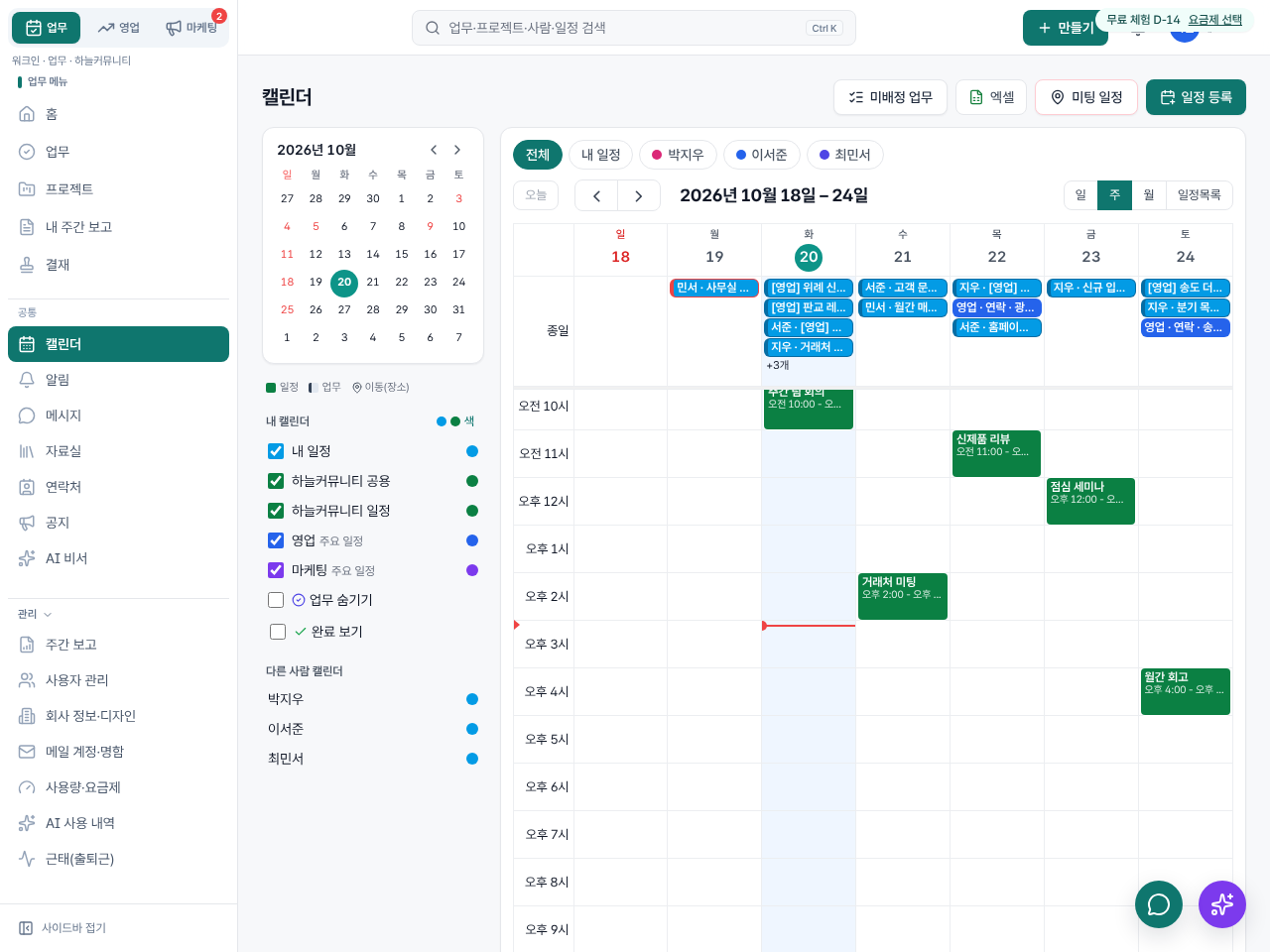Go to next week arrow
Image resolution: width=1270 pixels, height=952 pixels.
click(639, 195)
